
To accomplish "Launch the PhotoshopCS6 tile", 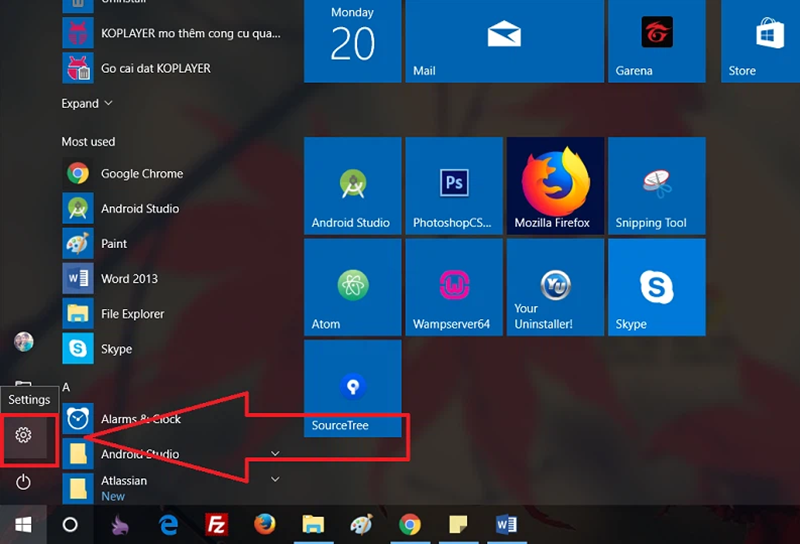I will (x=453, y=186).
